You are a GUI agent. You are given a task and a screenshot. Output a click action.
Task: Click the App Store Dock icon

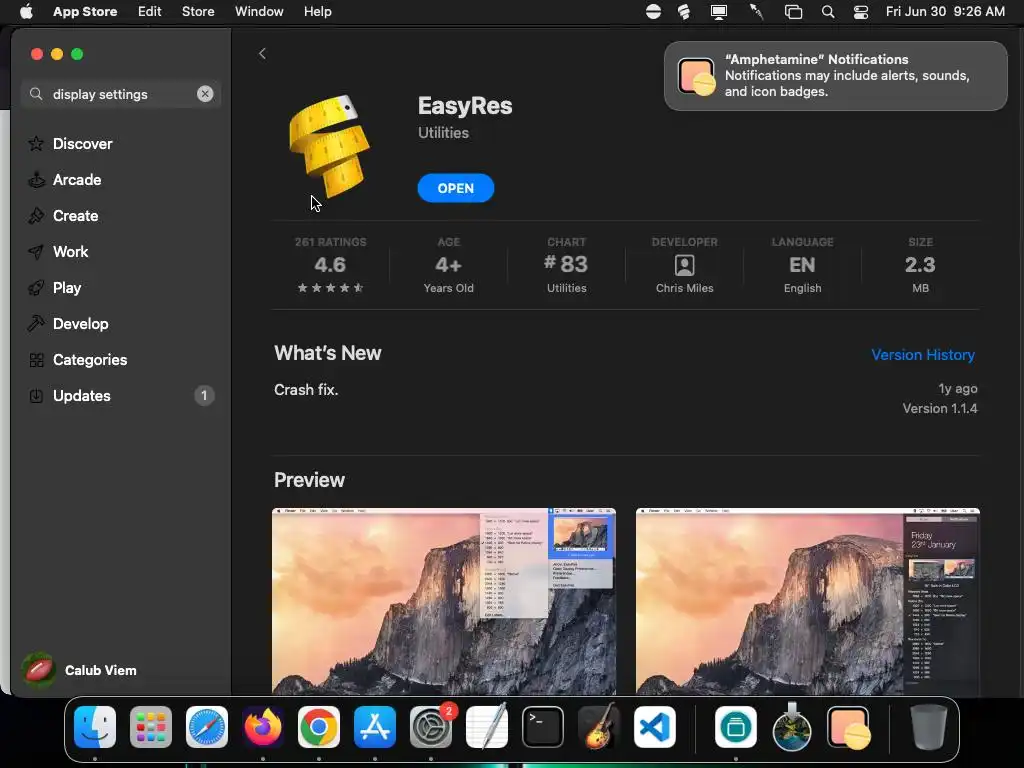374,727
